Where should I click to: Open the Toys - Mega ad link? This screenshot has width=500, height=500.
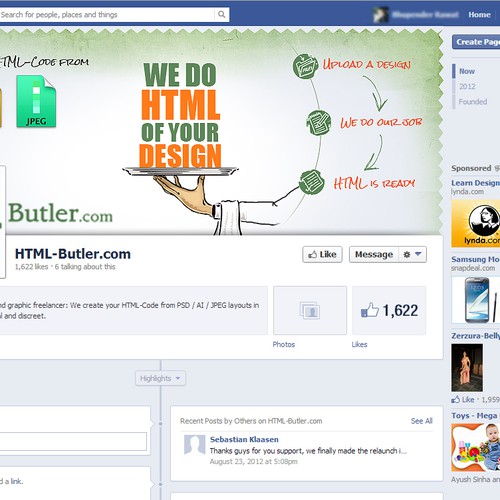tap(475, 416)
